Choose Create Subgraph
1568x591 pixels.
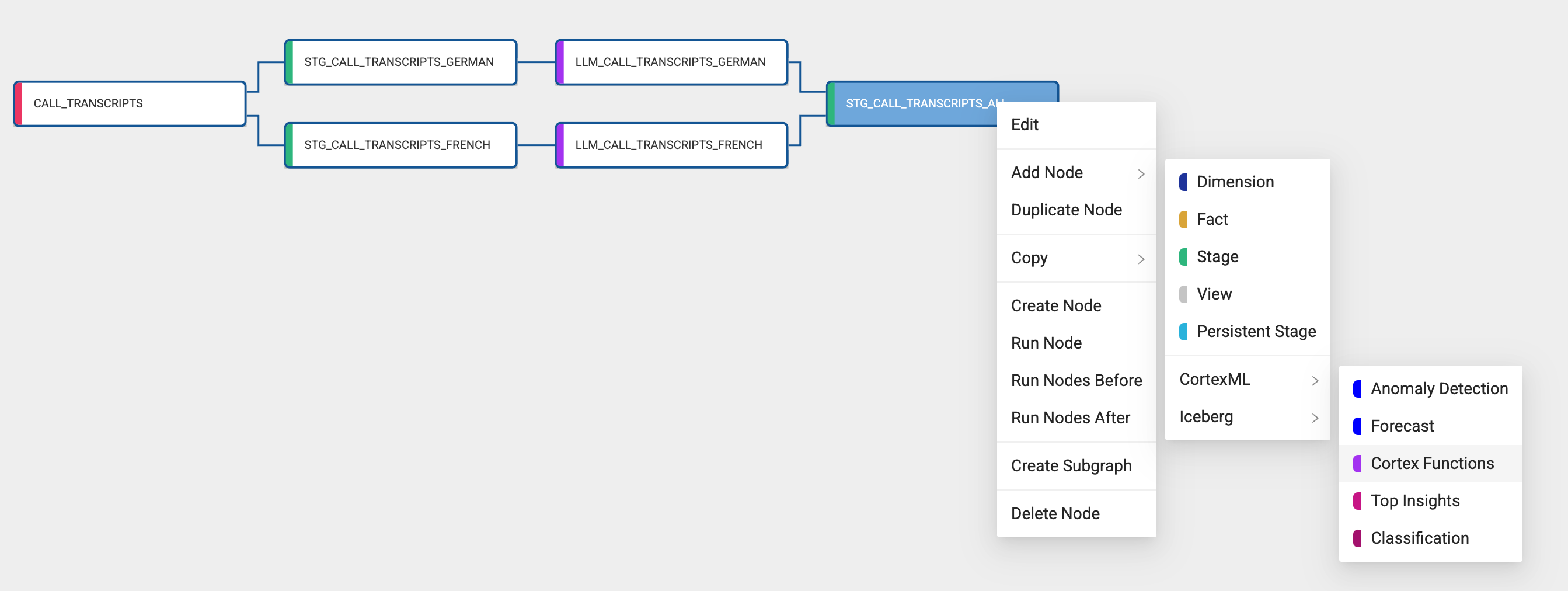[1076, 466]
